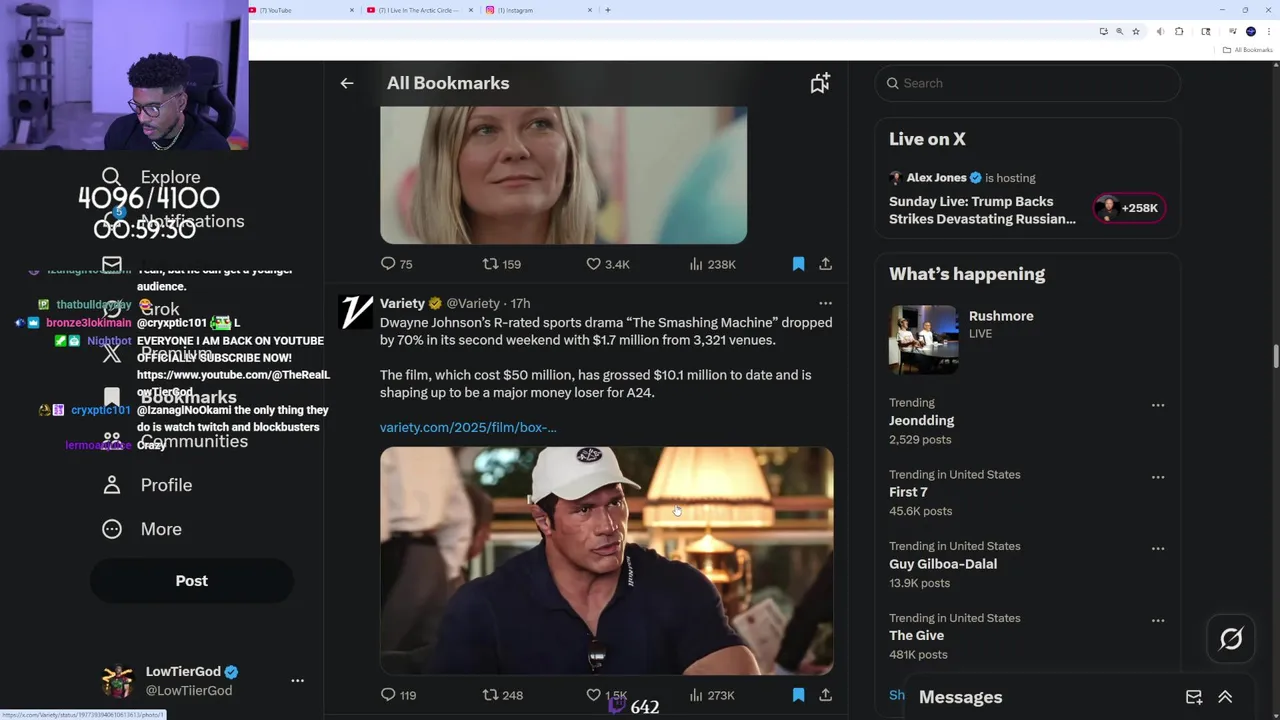Switch to the YouTube browser tab
Viewport: 1280px width, 720px height.
point(300,10)
